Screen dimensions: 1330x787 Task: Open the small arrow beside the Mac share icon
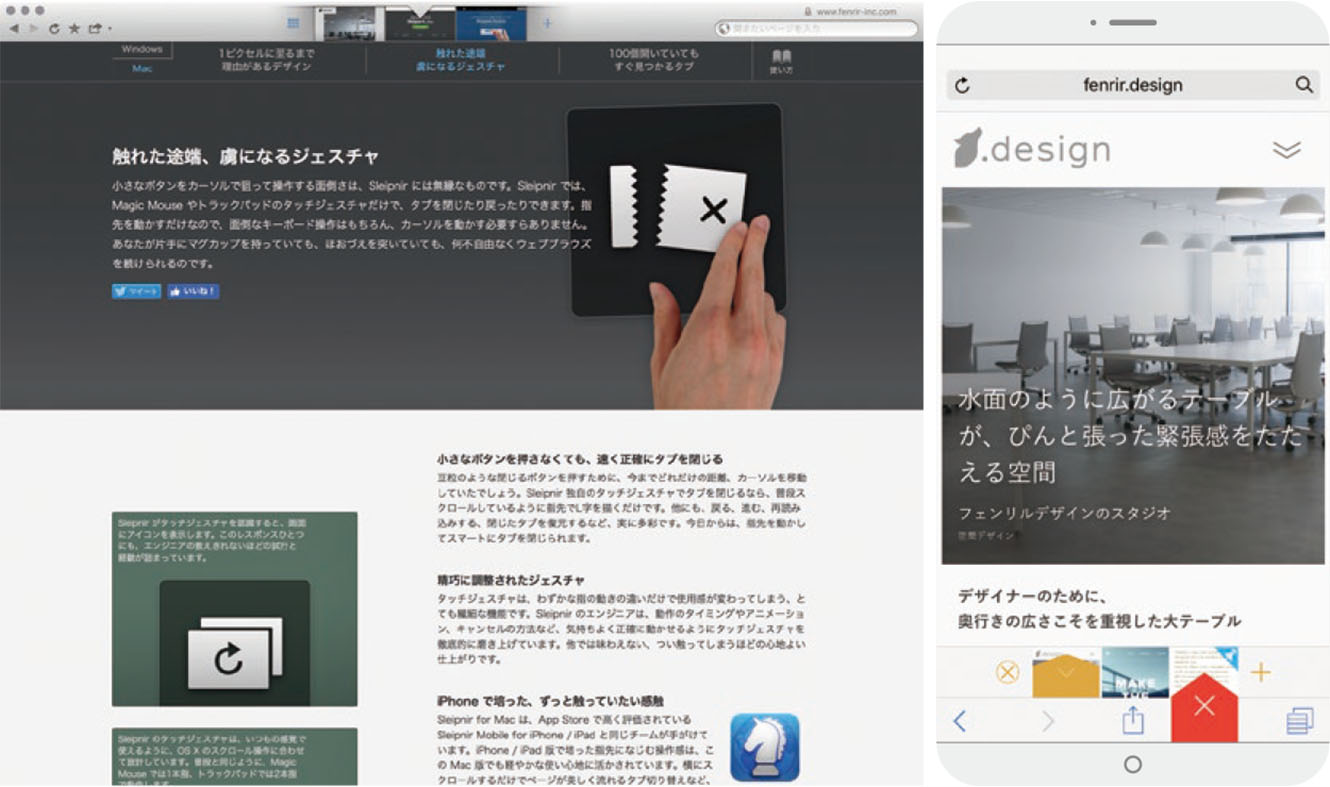coord(109,30)
